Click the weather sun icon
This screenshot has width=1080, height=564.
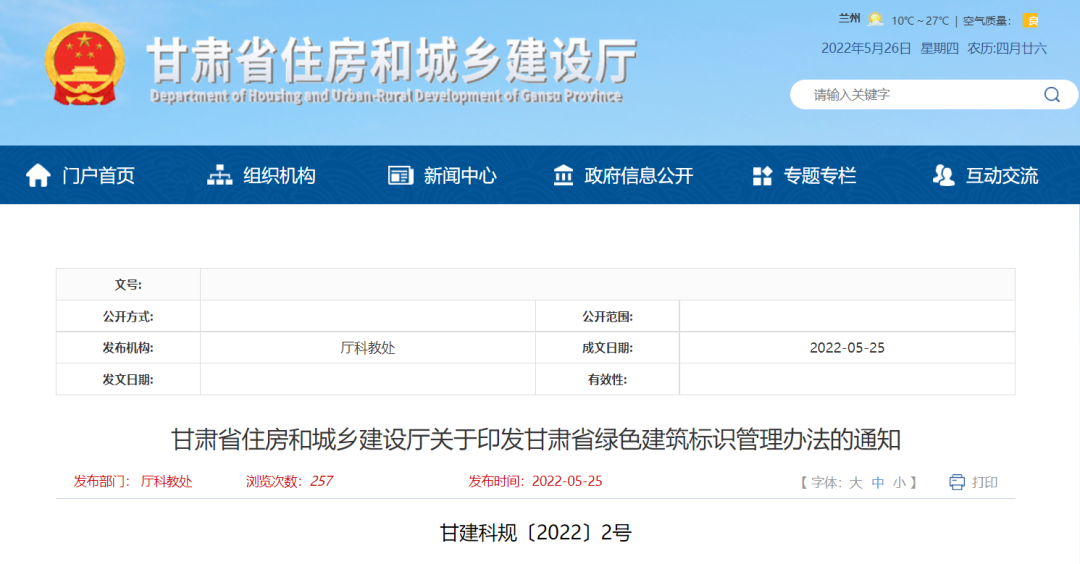pyautogui.click(x=875, y=19)
